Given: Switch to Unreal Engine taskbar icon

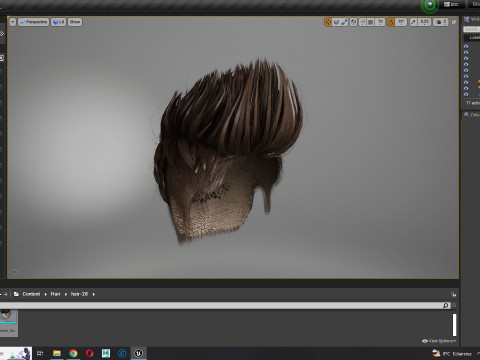Looking at the screenshot, I should 138,353.
